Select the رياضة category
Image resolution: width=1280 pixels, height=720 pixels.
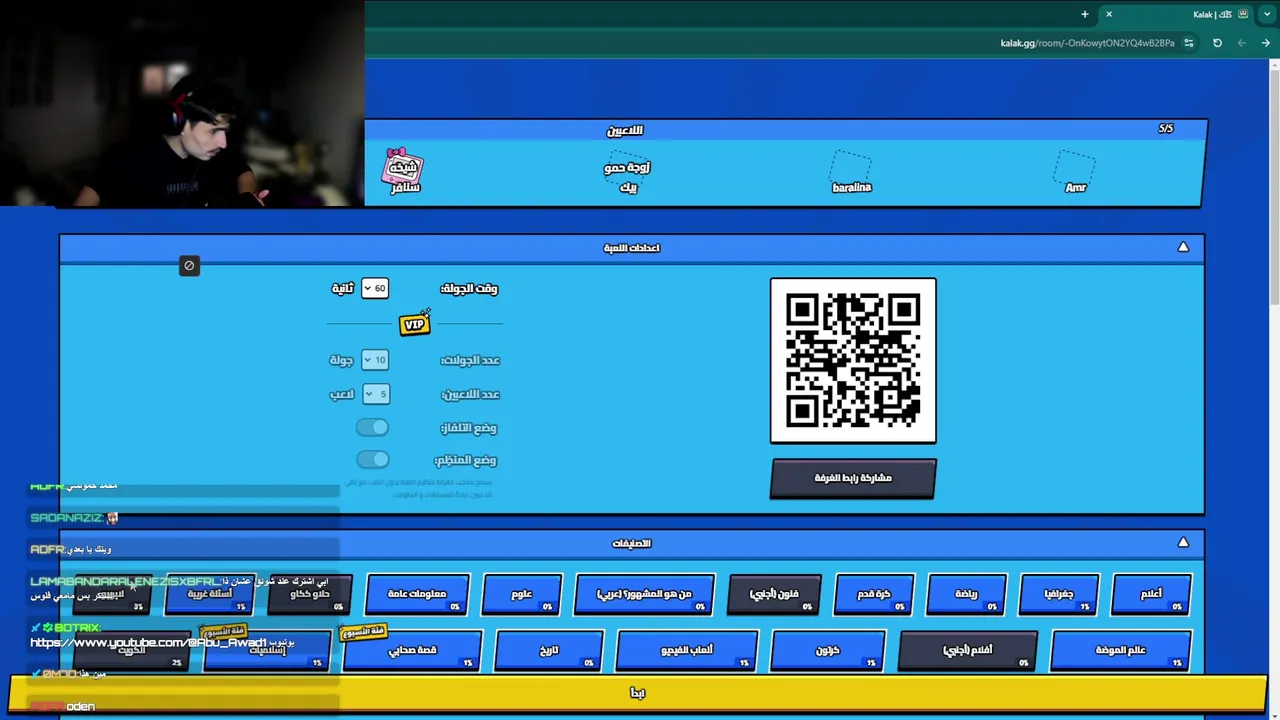point(966,594)
